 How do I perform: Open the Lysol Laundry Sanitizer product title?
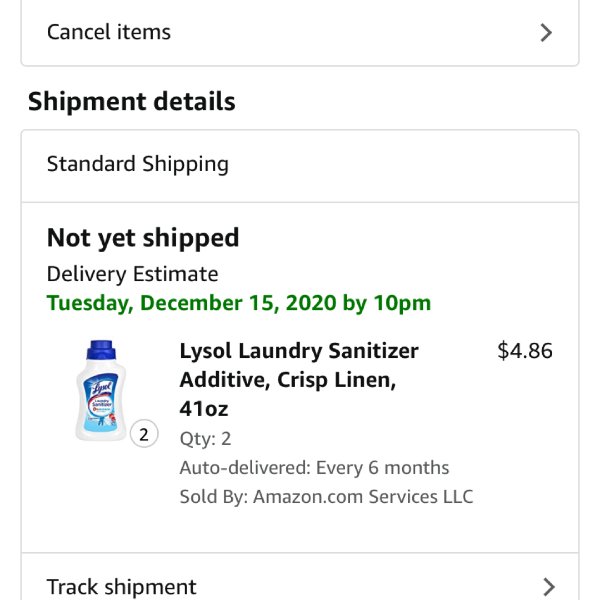[299, 380]
